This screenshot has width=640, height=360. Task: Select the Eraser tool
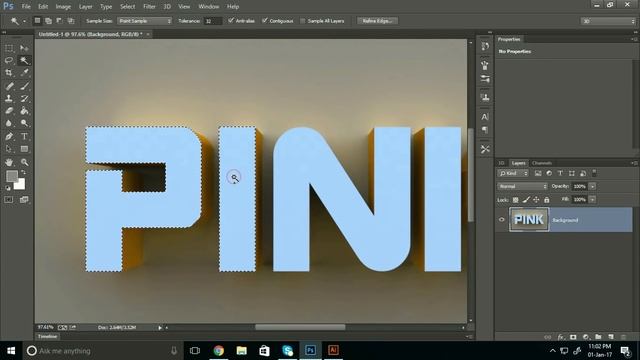point(9,111)
